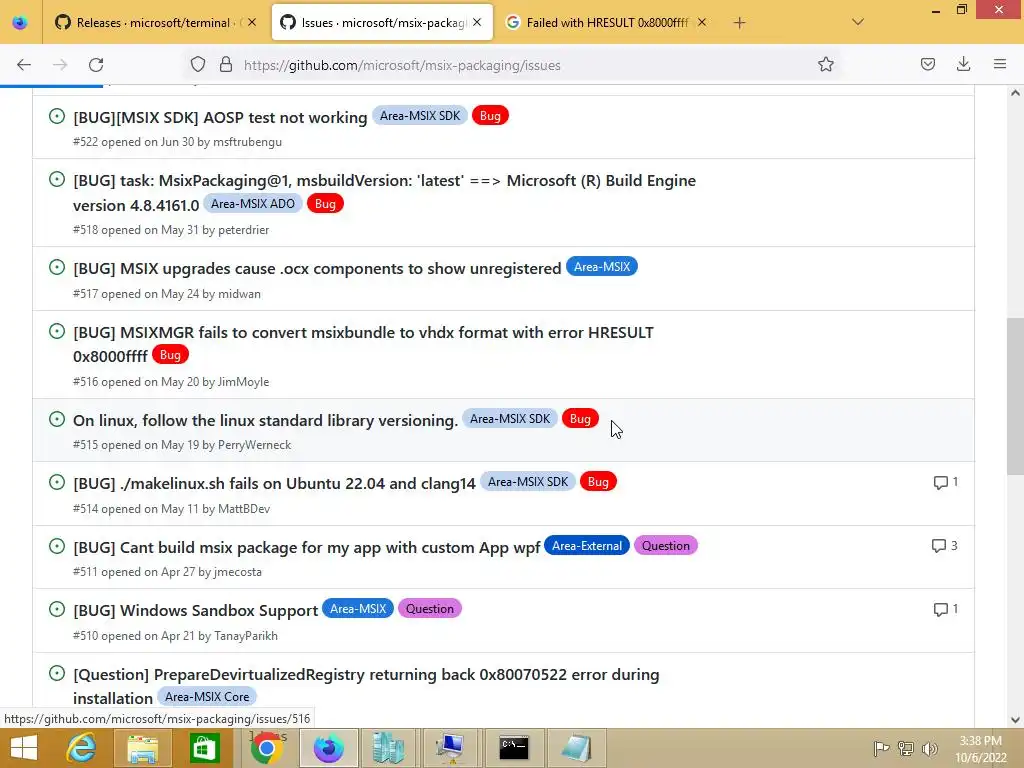Click the Question label on issue #511
The image size is (1024, 768).
[665, 545]
